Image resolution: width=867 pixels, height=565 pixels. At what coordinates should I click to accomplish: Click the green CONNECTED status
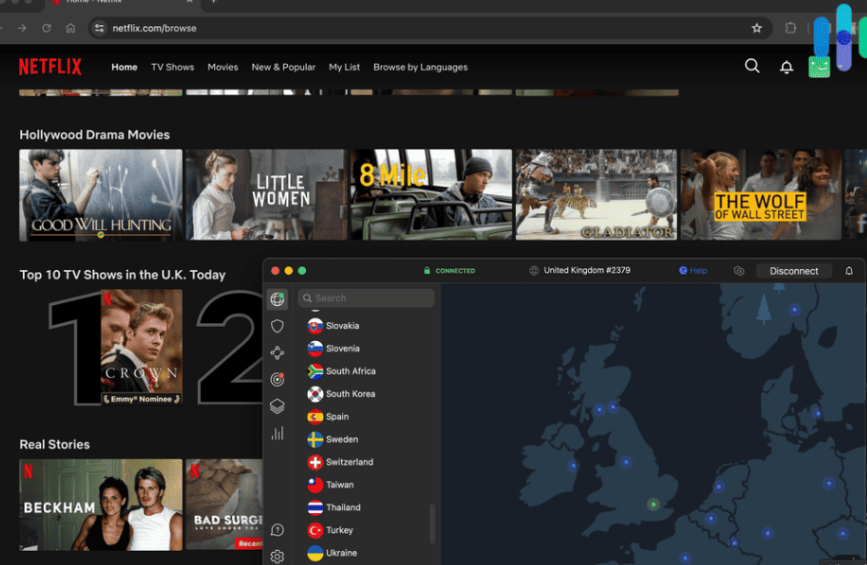pyautogui.click(x=449, y=271)
